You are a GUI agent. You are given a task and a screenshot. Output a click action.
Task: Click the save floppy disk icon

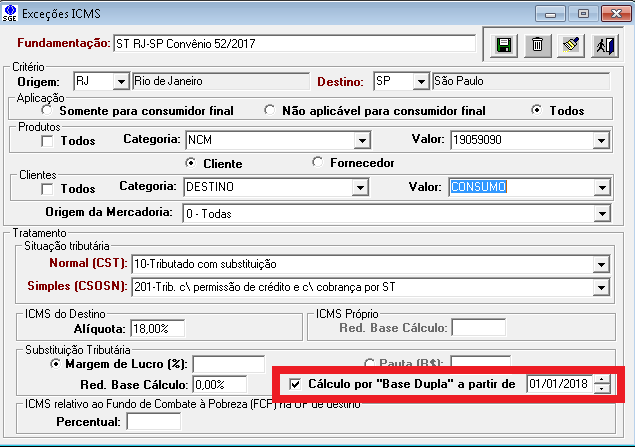(x=504, y=45)
